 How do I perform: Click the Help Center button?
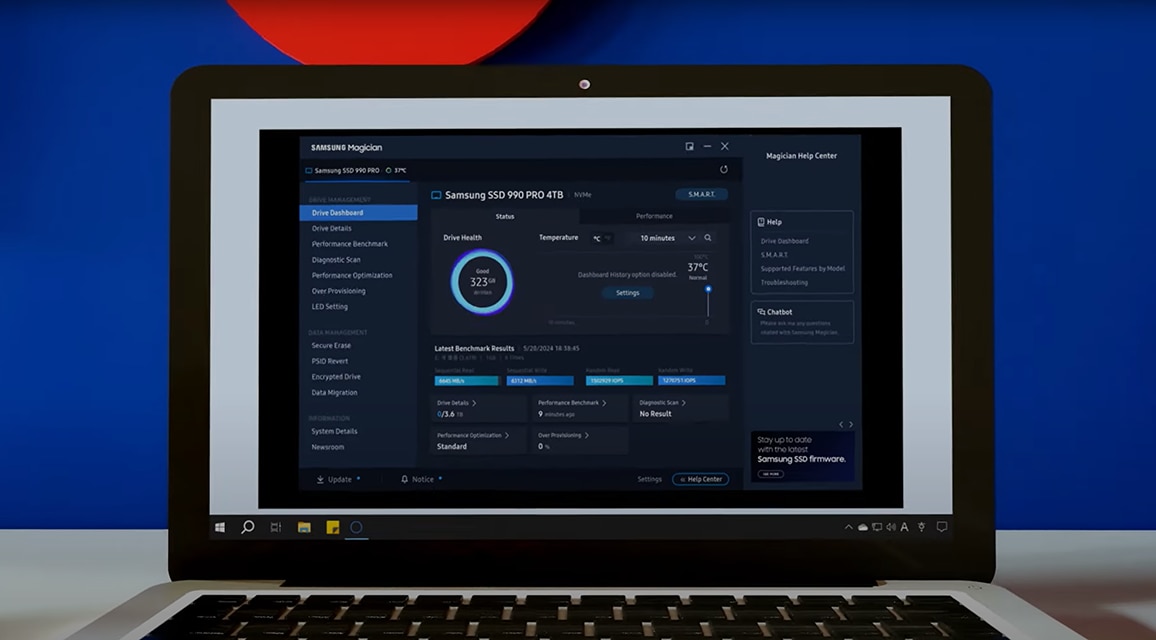(700, 479)
